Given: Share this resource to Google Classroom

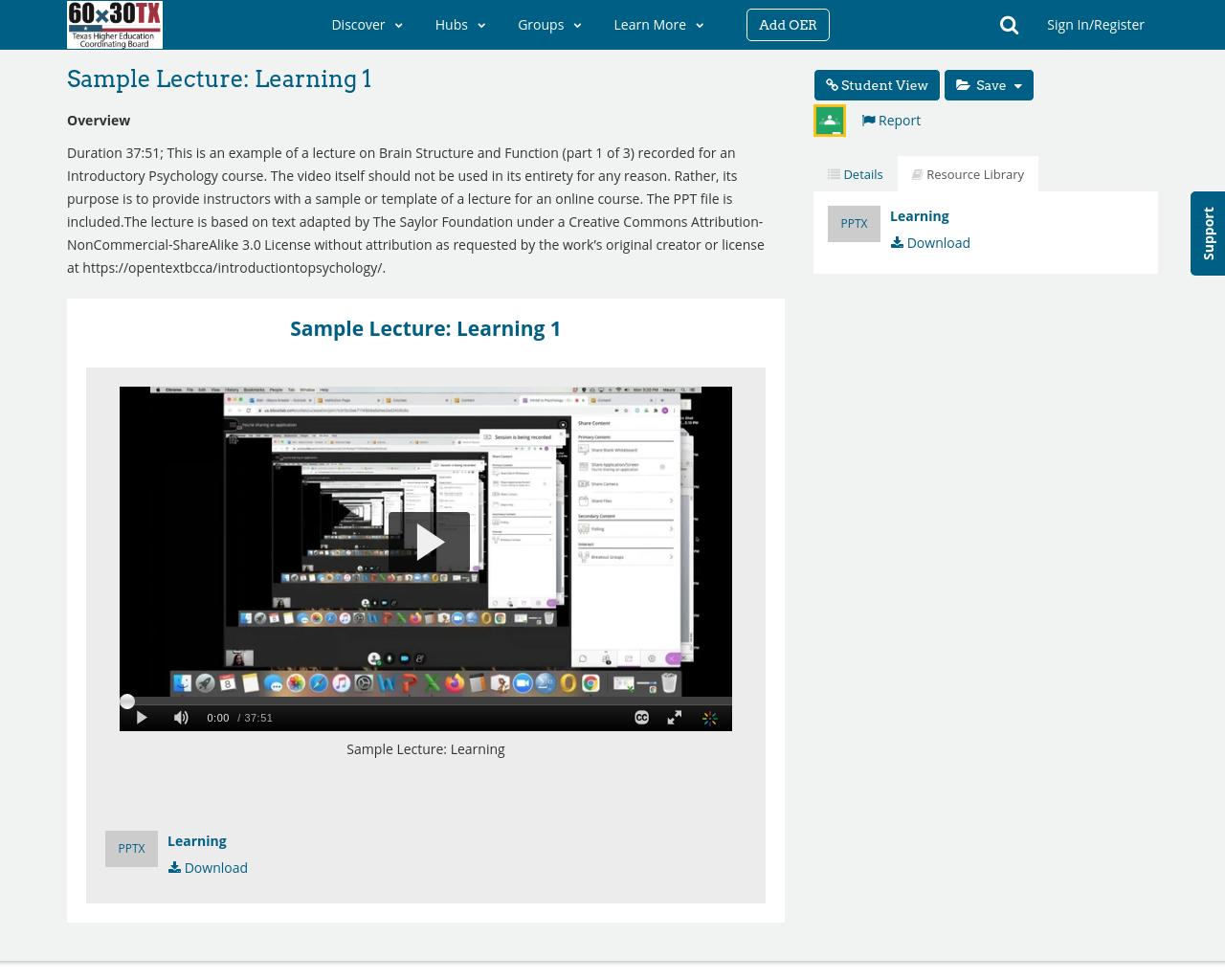Looking at the screenshot, I should [828, 119].
